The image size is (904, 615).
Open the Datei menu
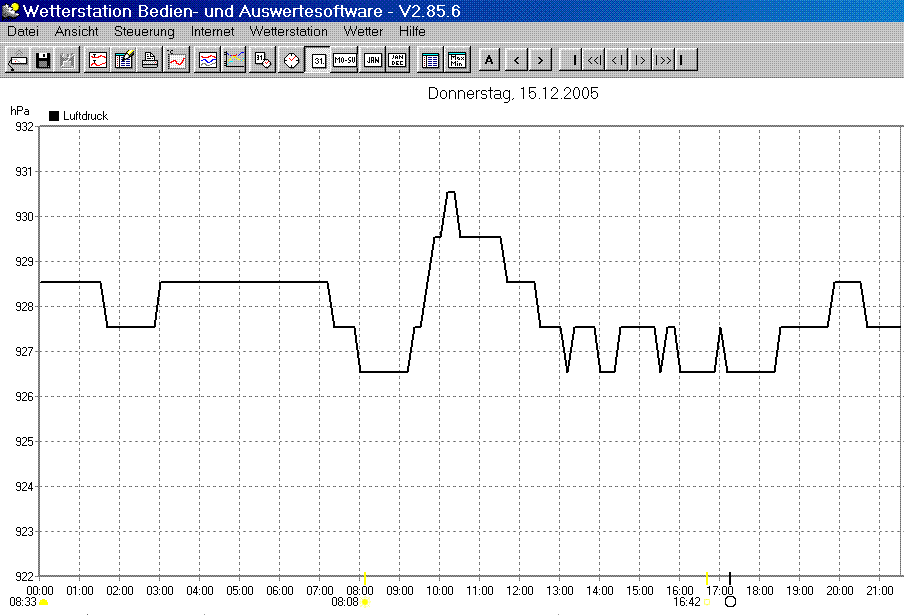(x=23, y=31)
